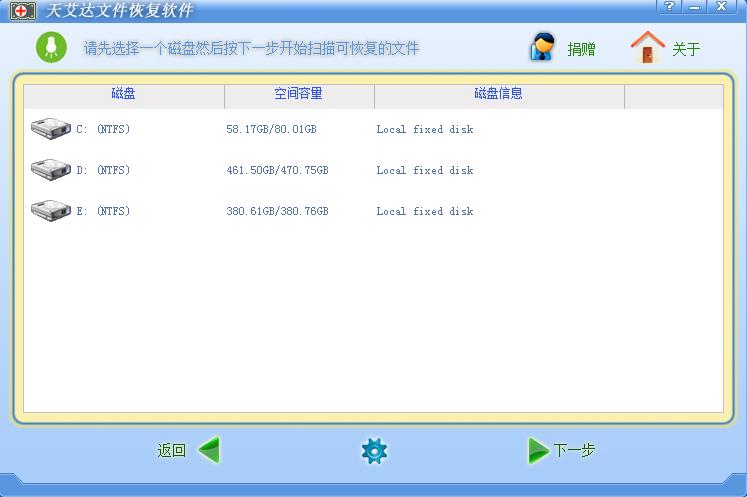The height and width of the screenshot is (497, 747).
Task: Click capacity value 380.61GB/380.76GB
Action: pyautogui.click(x=277, y=211)
